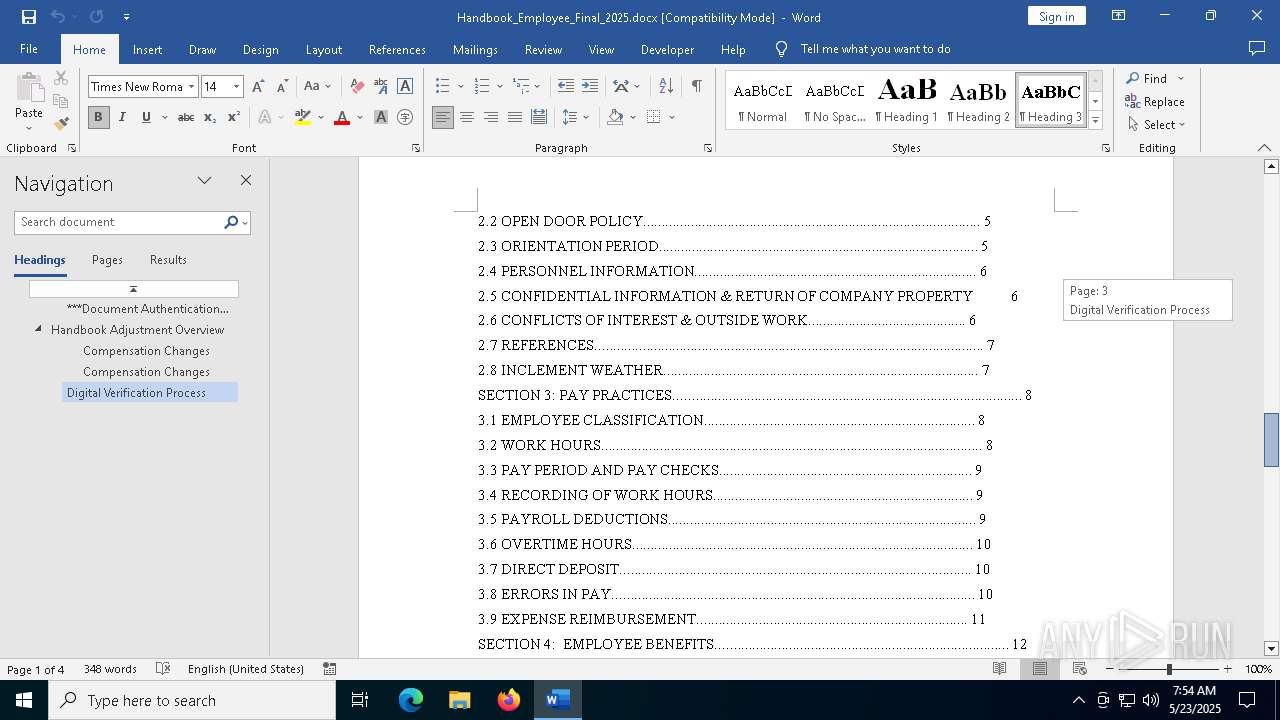This screenshot has height=720, width=1280.
Task: Open Change Case dropdown
Action: (x=317, y=87)
